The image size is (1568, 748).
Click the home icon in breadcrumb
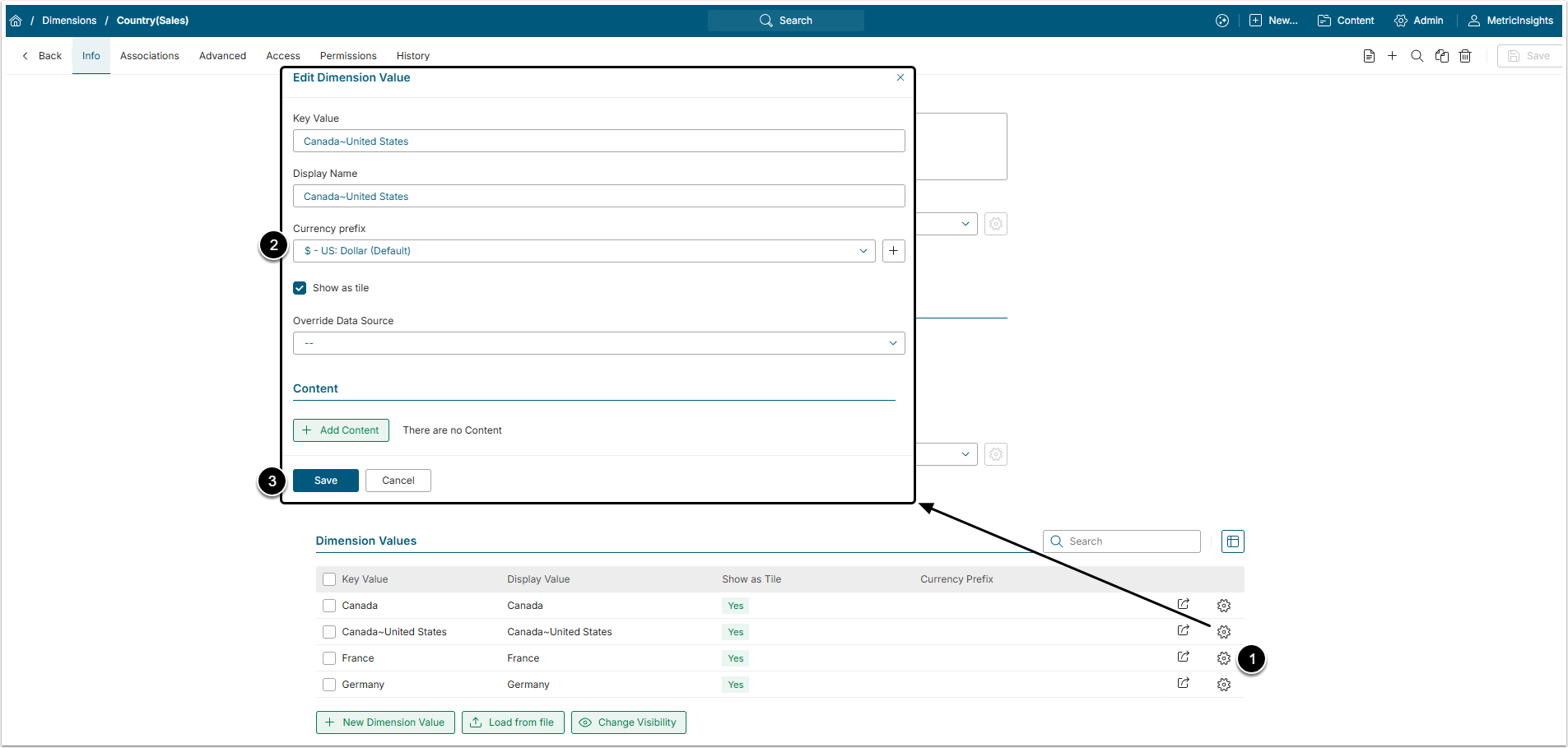tap(16, 21)
